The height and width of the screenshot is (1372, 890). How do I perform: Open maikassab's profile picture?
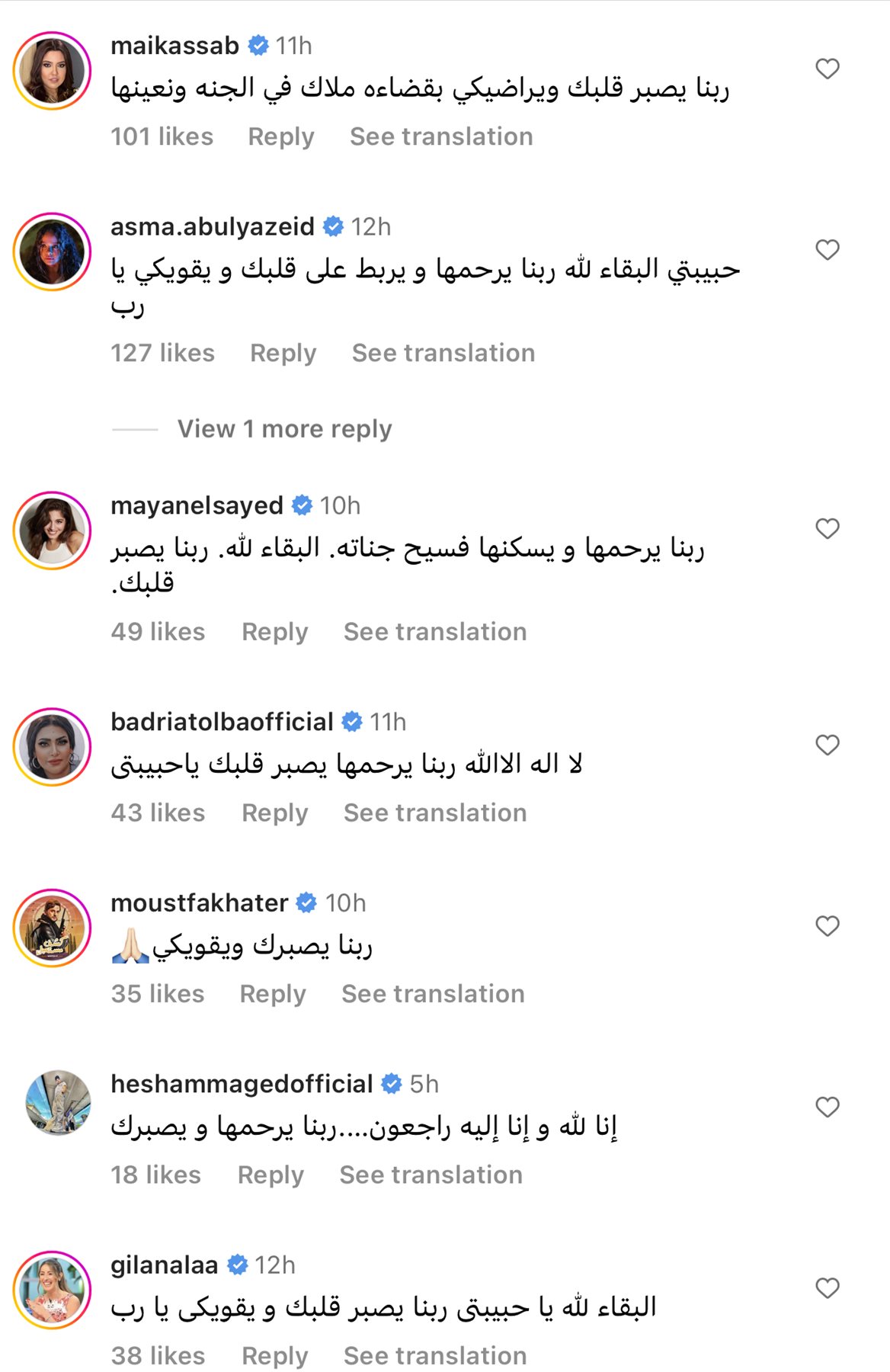[52, 71]
